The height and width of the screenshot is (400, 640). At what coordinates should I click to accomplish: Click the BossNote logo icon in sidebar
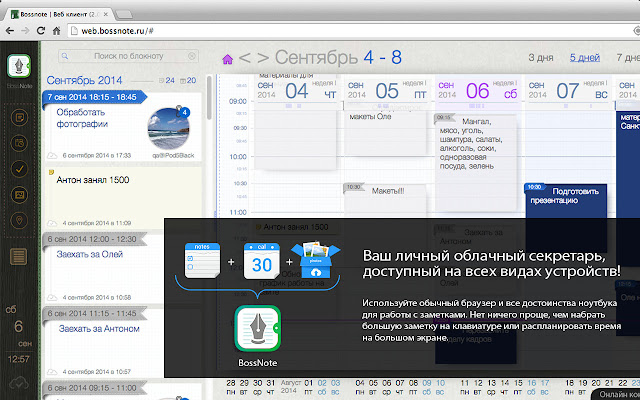pos(19,66)
